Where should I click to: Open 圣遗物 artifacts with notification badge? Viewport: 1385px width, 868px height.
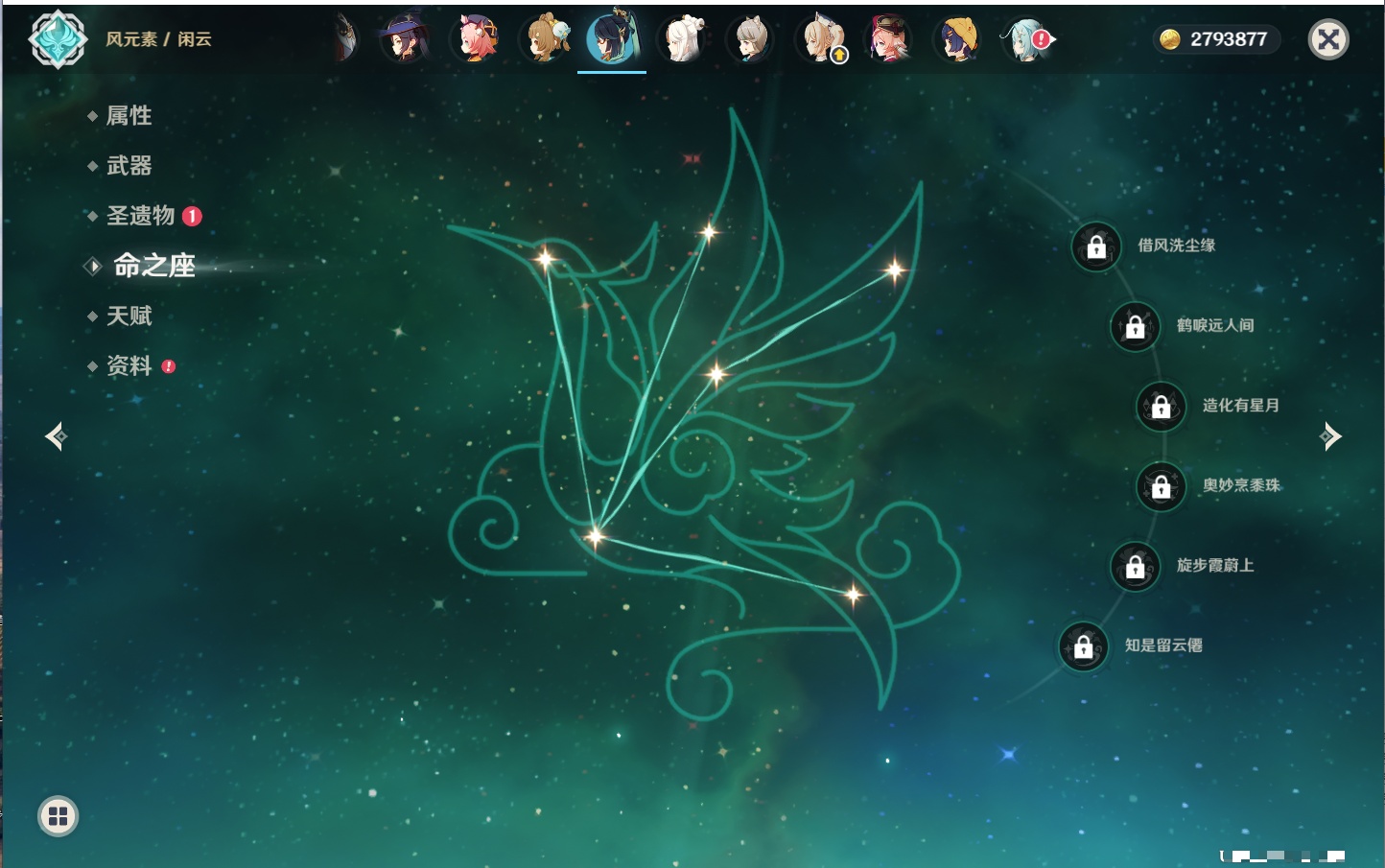141,216
